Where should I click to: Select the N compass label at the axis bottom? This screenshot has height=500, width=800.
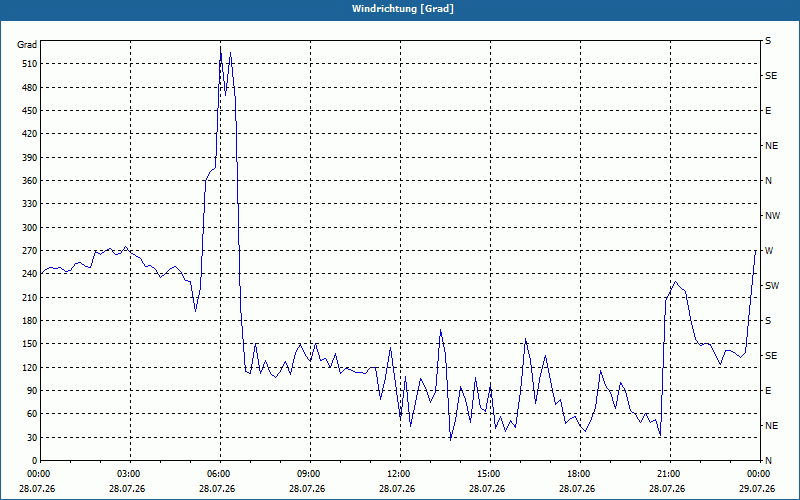pyautogui.click(x=769, y=461)
